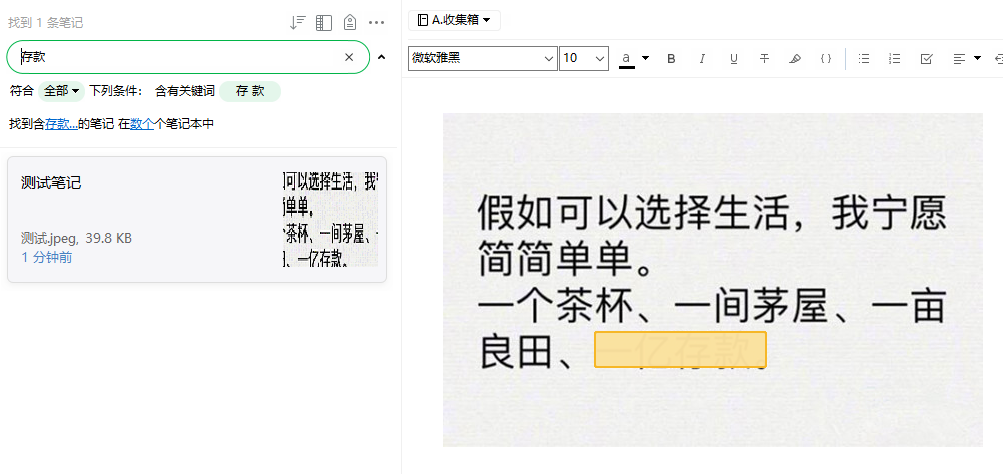Click the note preview thumbnail image
The image size is (1003, 474).
(x=330, y=218)
